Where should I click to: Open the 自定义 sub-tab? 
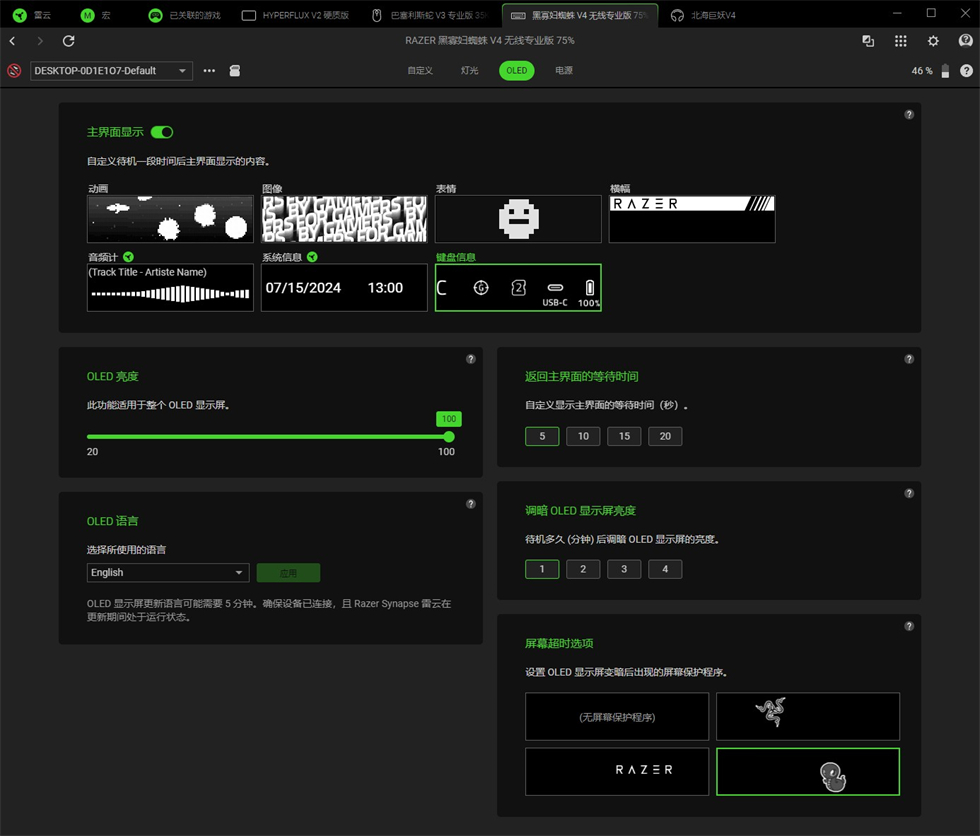420,71
